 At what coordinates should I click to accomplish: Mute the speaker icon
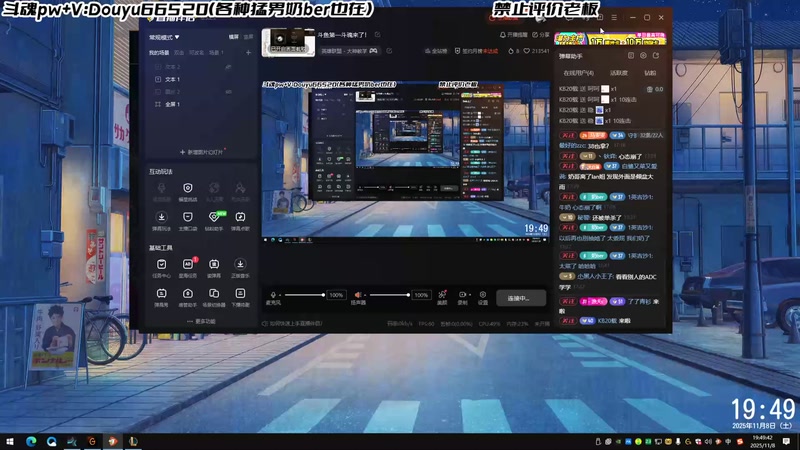358,295
